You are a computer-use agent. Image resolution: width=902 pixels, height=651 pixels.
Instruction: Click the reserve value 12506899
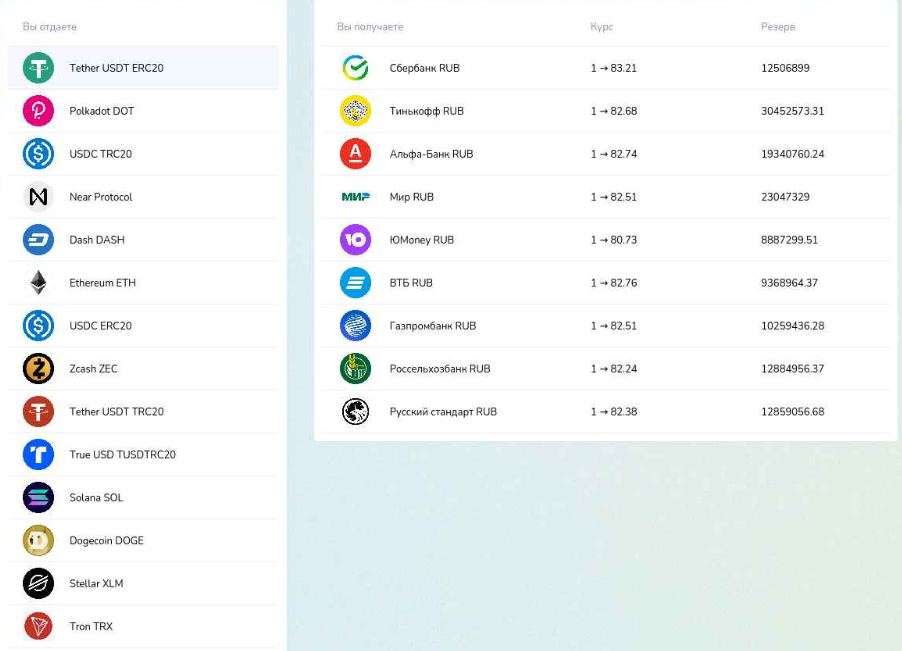785,68
